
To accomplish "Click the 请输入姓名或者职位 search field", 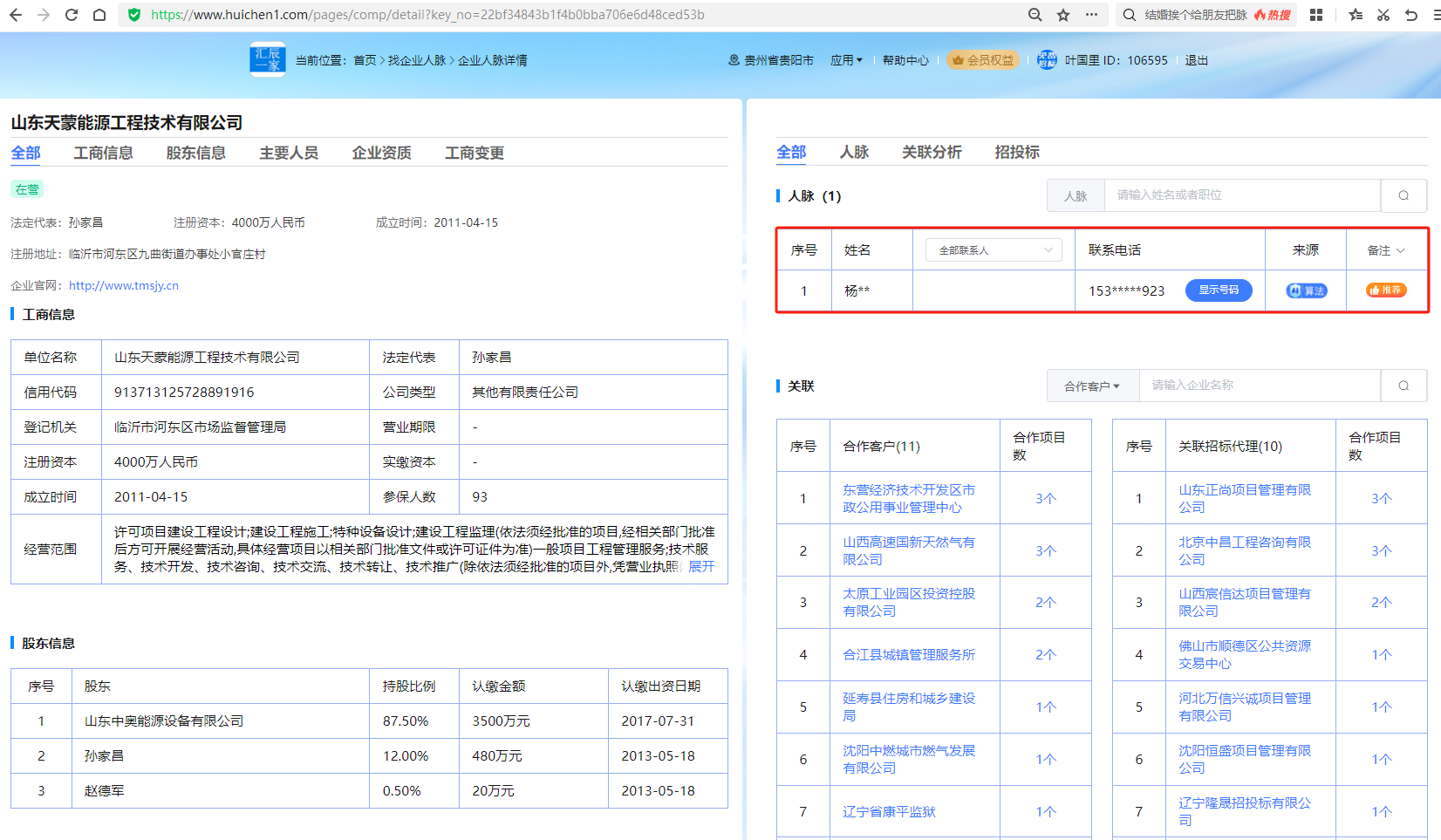I will [x=1243, y=195].
